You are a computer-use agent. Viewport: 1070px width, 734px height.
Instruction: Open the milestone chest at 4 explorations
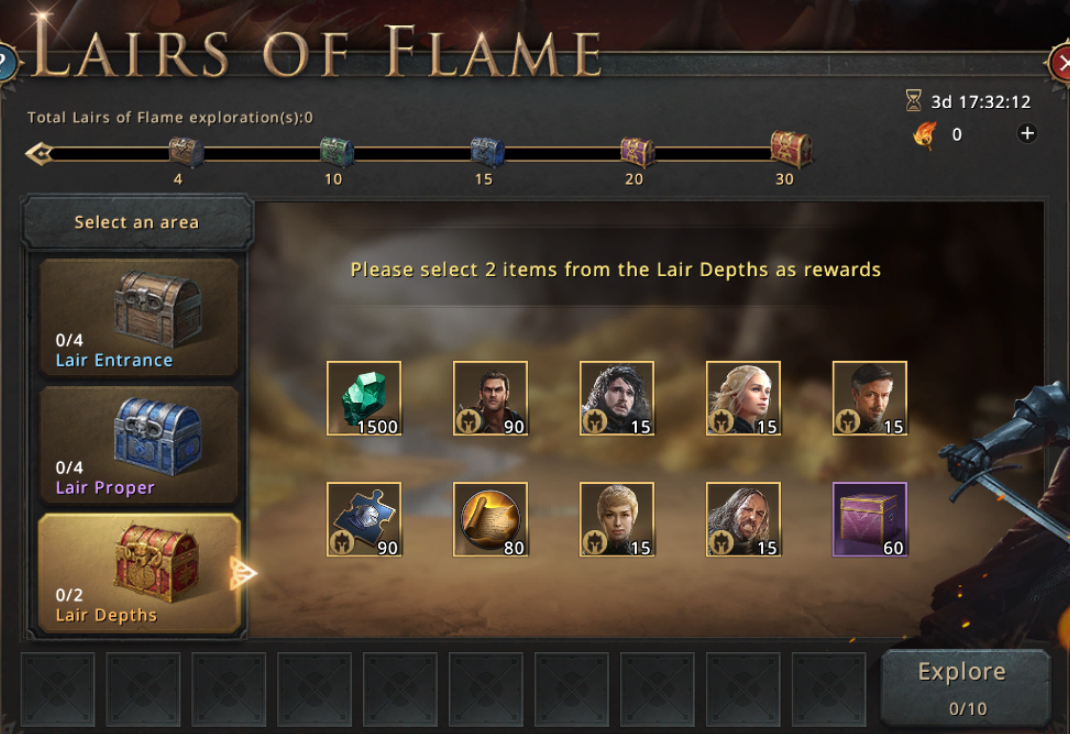[186, 151]
